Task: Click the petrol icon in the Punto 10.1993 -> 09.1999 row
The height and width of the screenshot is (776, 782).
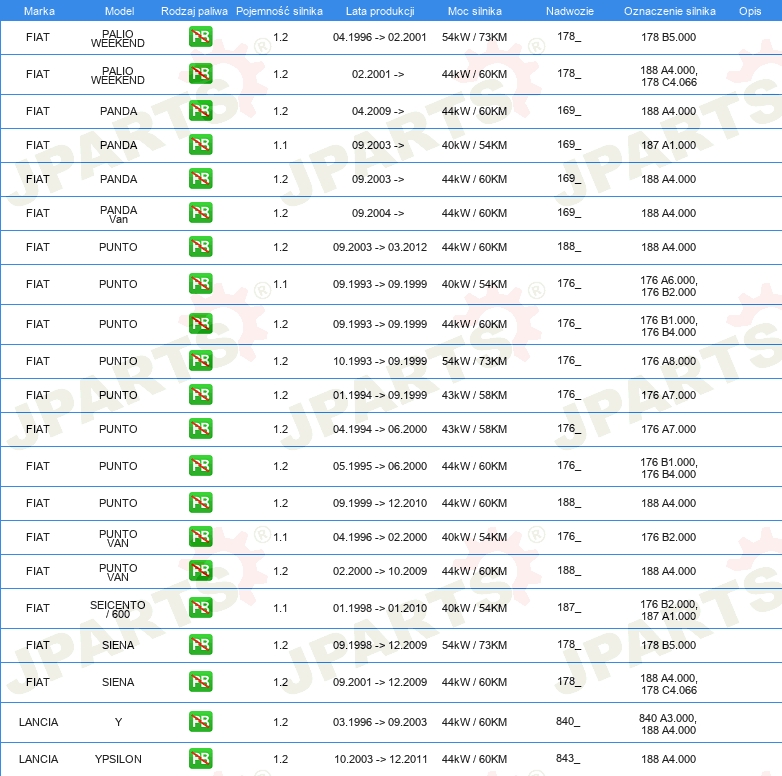Action: pos(200,361)
